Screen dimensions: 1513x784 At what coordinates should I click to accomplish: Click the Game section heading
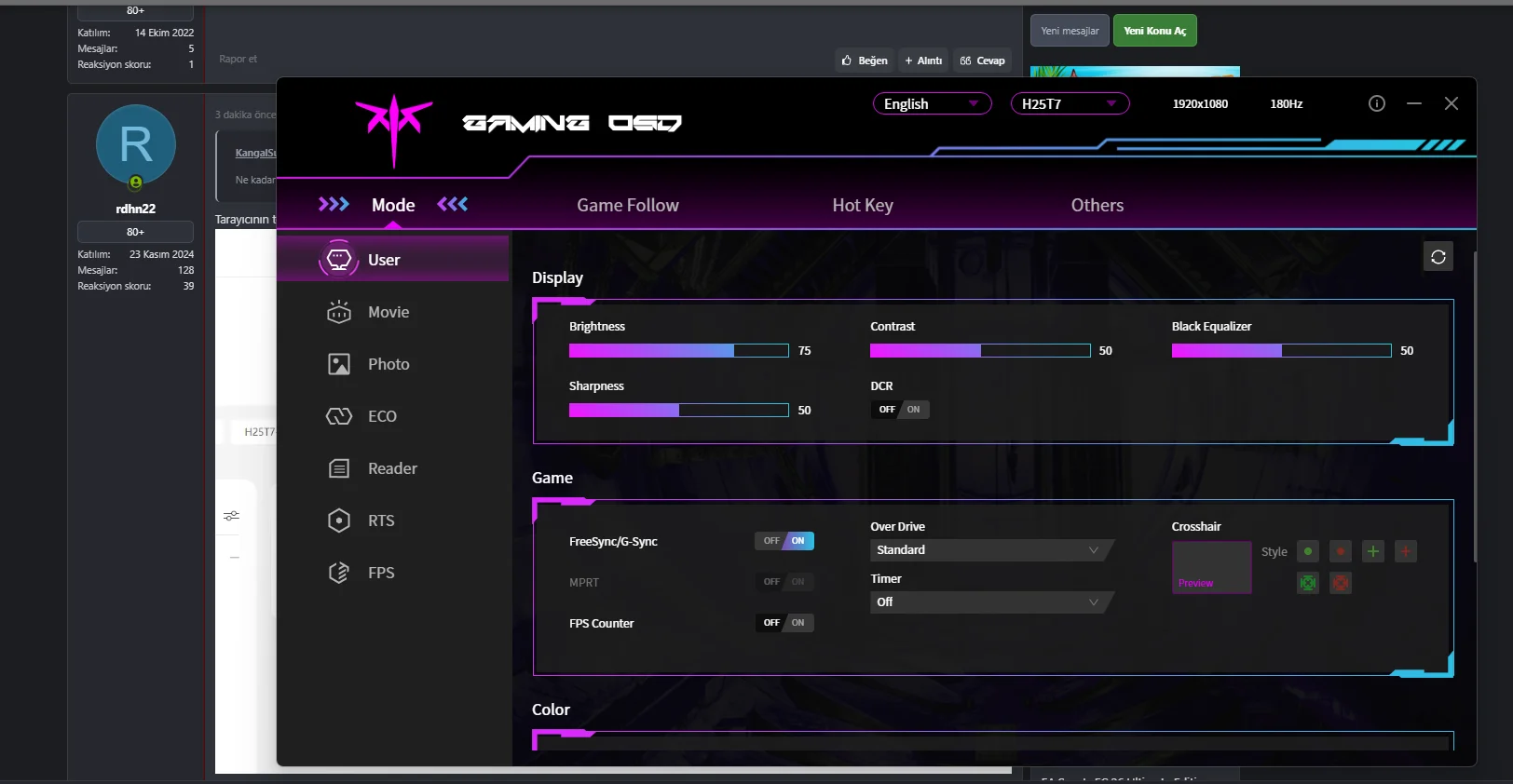(552, 478)
